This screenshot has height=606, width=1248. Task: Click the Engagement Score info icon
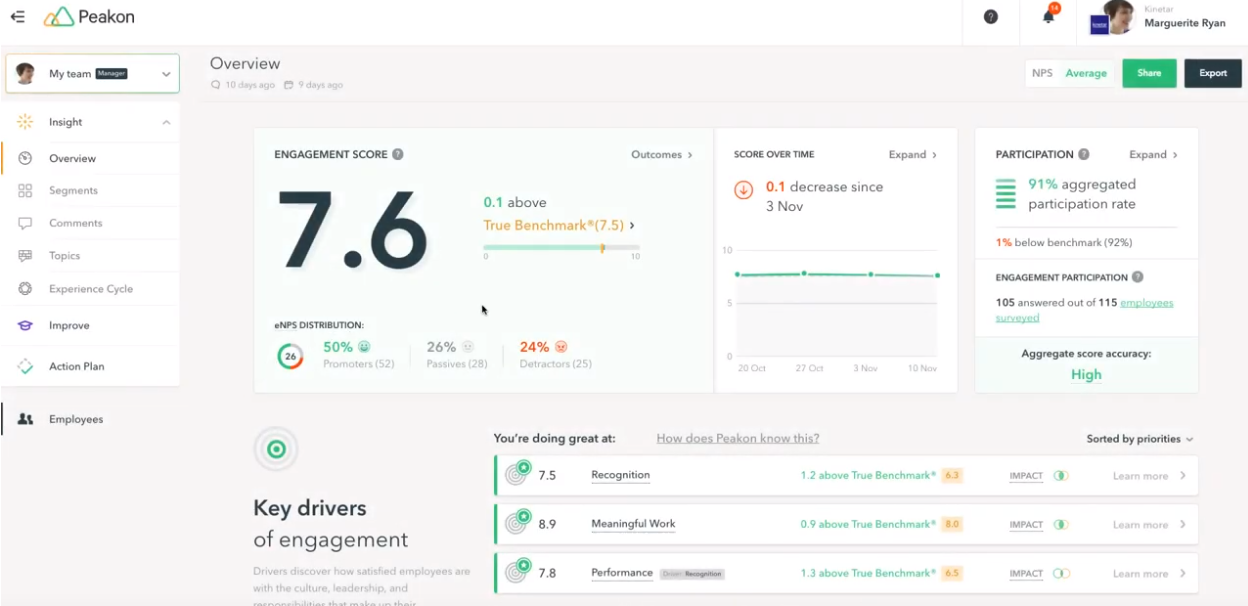point(398,155)
